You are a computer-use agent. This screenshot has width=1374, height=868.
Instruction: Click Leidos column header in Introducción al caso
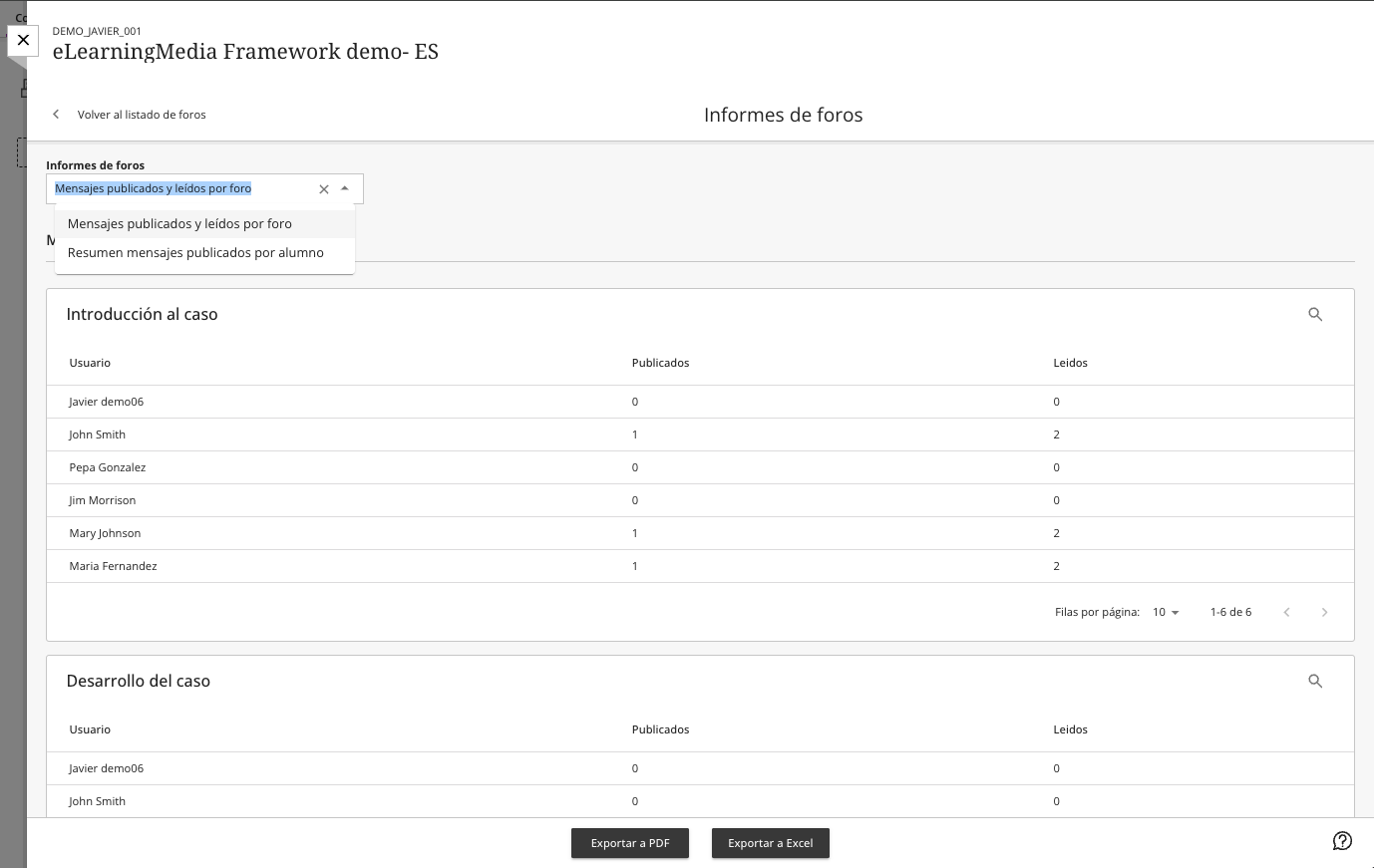(1070, 363)
